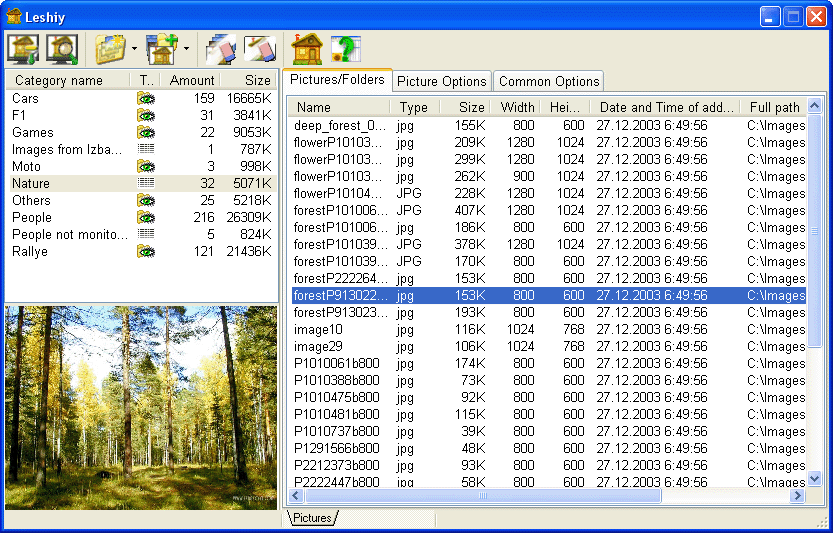Click the Leshiy app icon in title bar
The image size is (833, 533).
pos(14,16)
